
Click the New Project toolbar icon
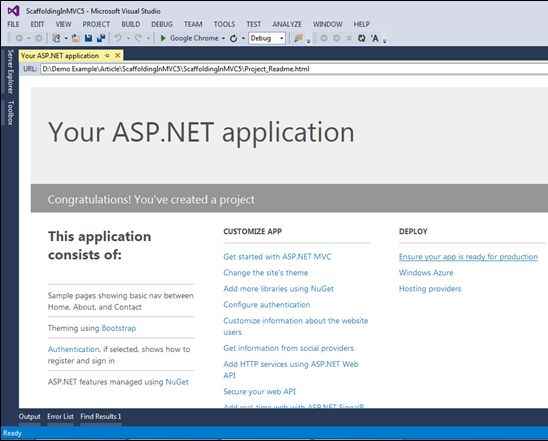[57, 38]
